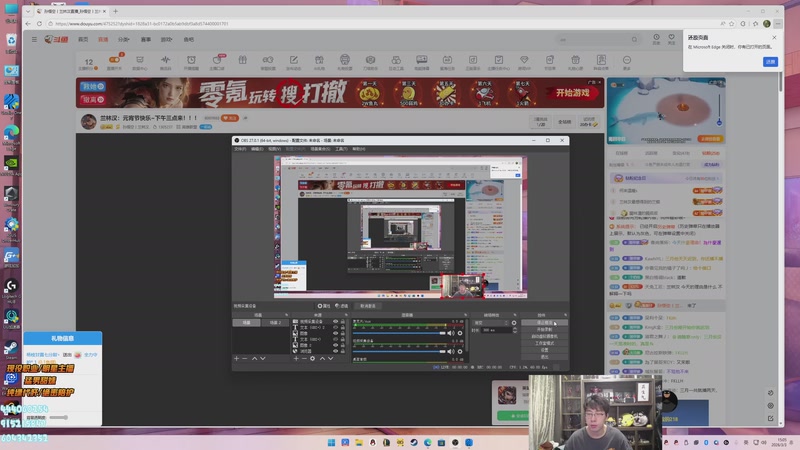
Task: Mute the second mixer channel speaker icon
Action: (x=451, y=352)
